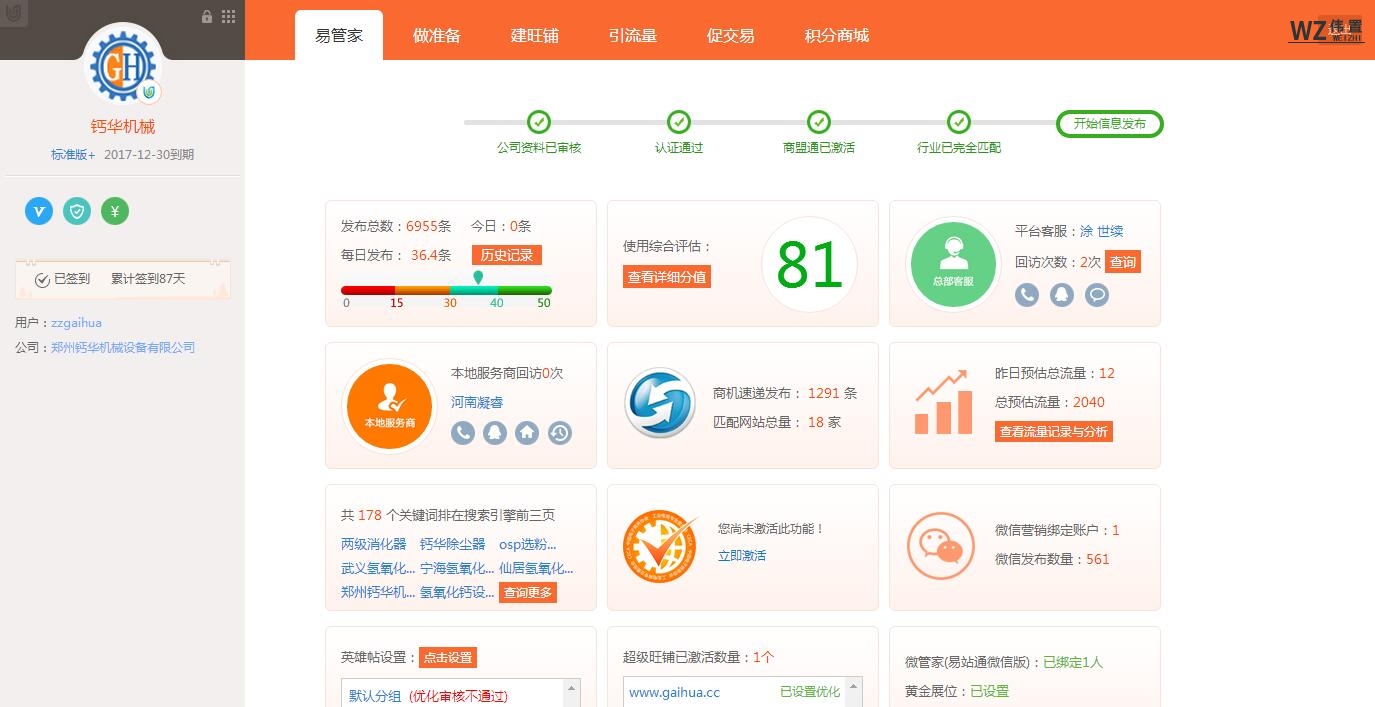Open the V certification badge icon
Image resolution: width=1375 pixels, height=707 pixels.
pos(38,211)
